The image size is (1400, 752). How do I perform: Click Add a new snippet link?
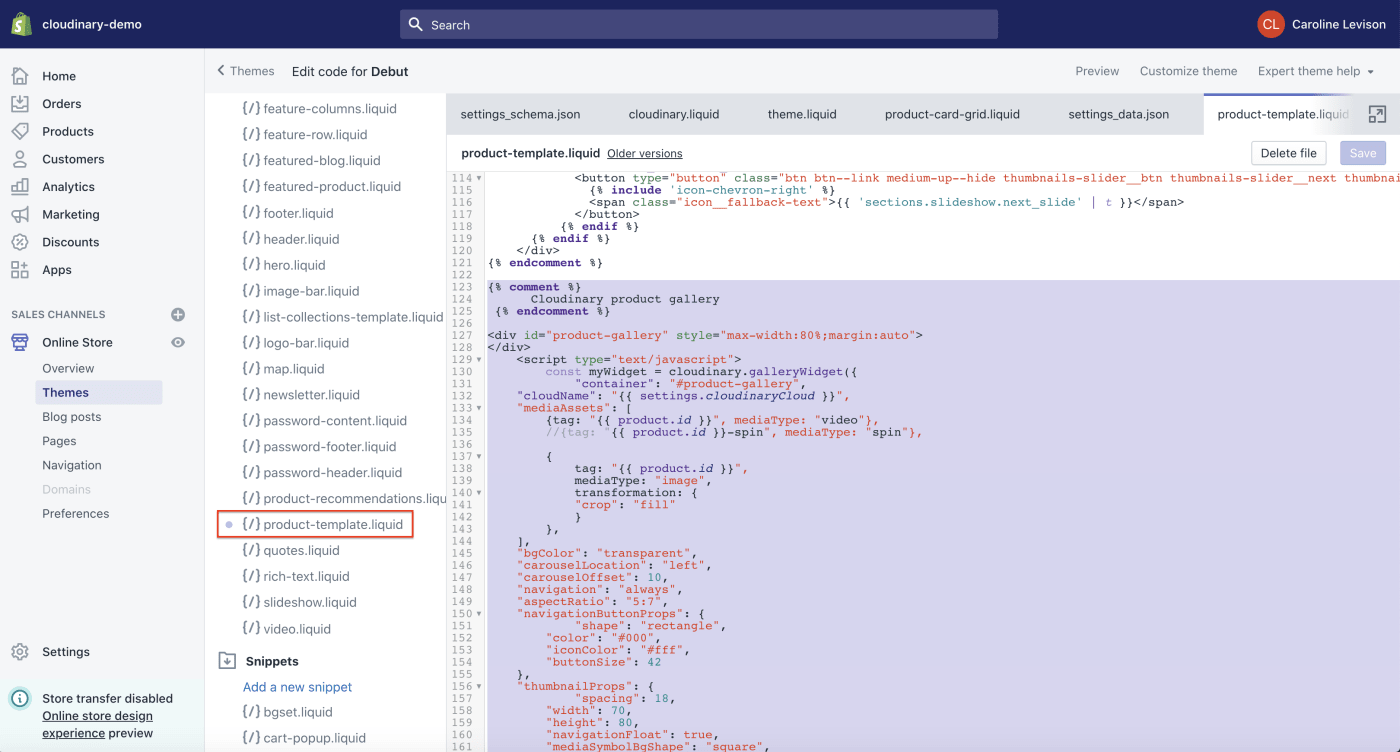(x=297, y=687)
